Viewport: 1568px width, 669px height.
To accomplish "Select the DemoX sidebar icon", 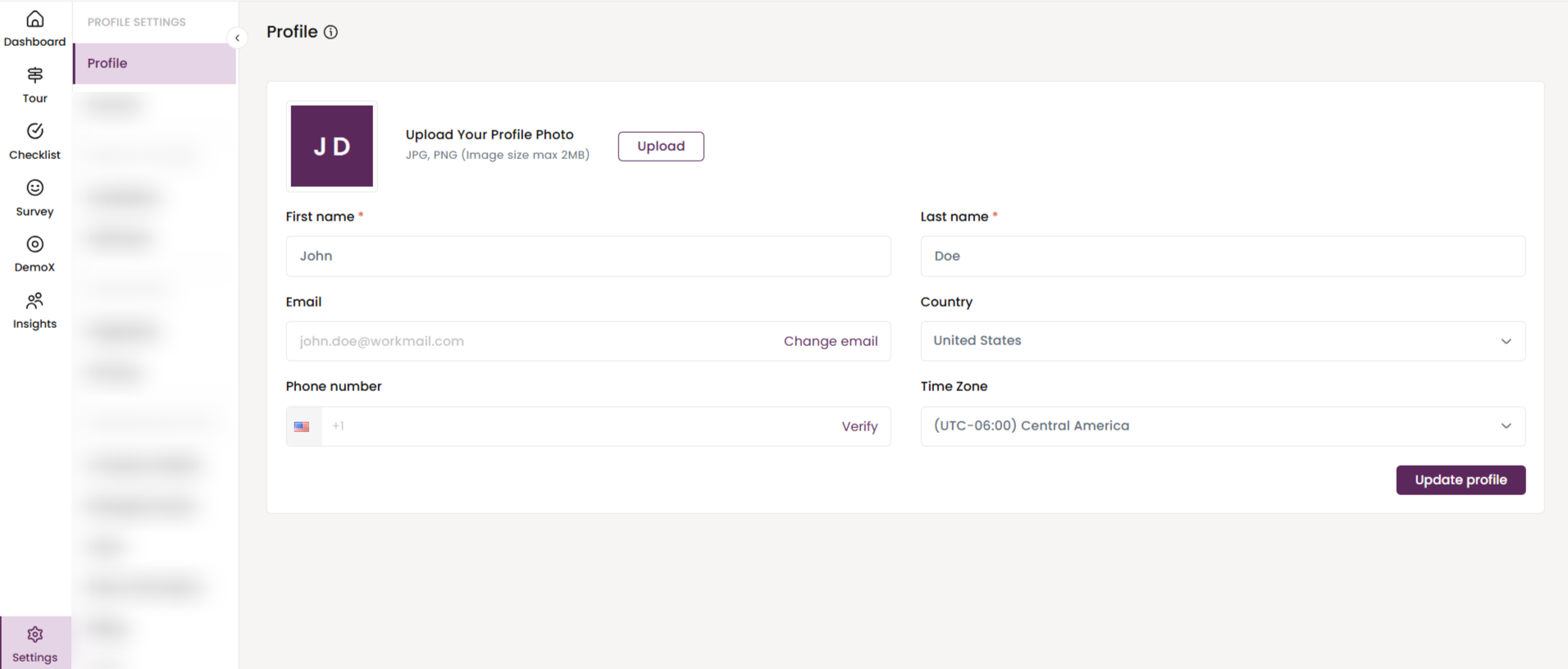I will point(34,244).
